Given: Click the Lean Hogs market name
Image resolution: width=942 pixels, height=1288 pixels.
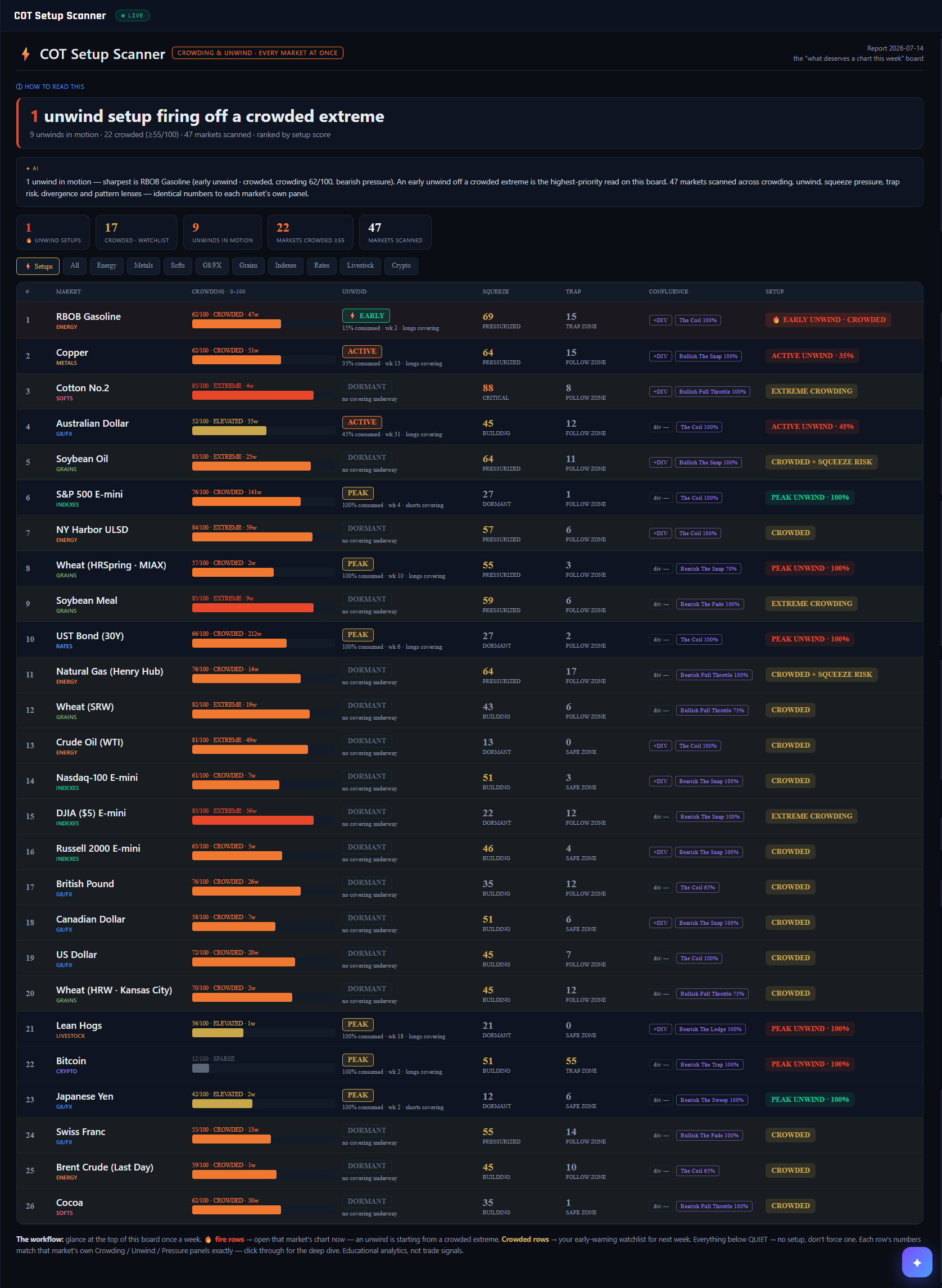Looking at the screenshot, I should click(x=79, y=1025).
